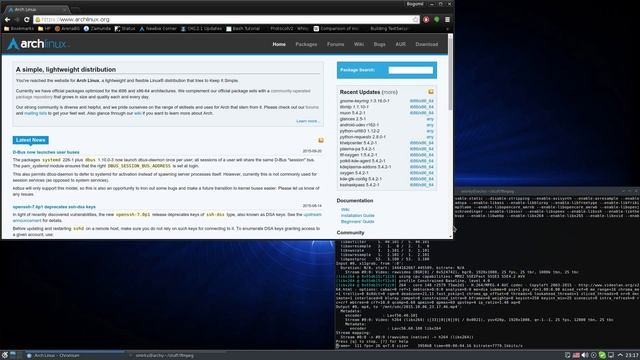This screenshot has width=640, height=360.
Task: Click the page vertical scrollbar thumb
Action: (x=450, y=74)
